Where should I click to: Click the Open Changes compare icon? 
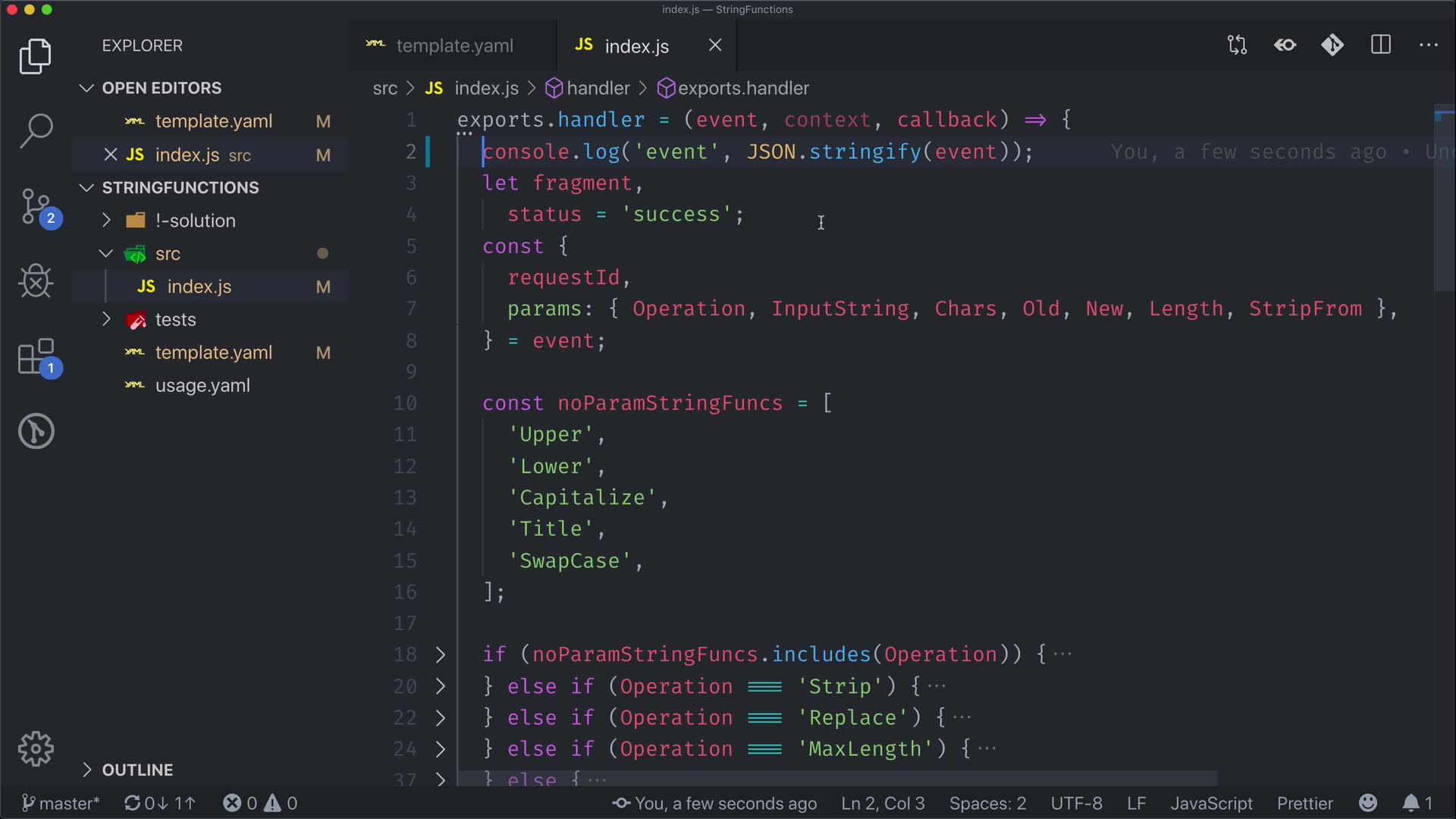[1237, 45]
